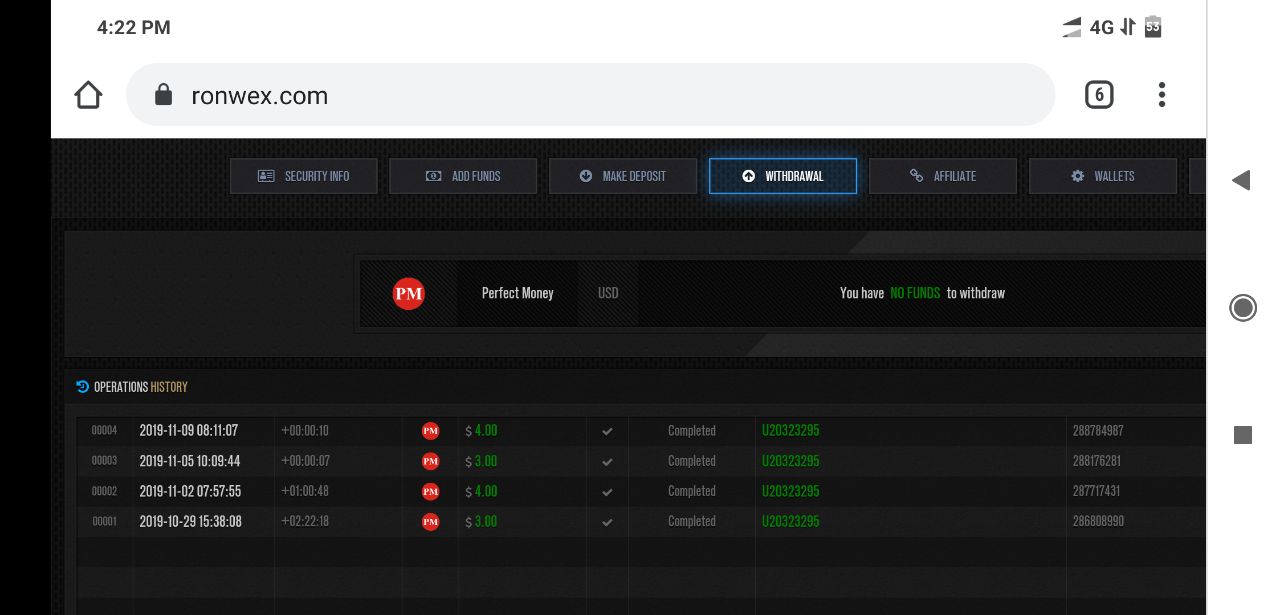Click the duration +01:00:48
Screen dimensions: 1280x615
[305, 491]
